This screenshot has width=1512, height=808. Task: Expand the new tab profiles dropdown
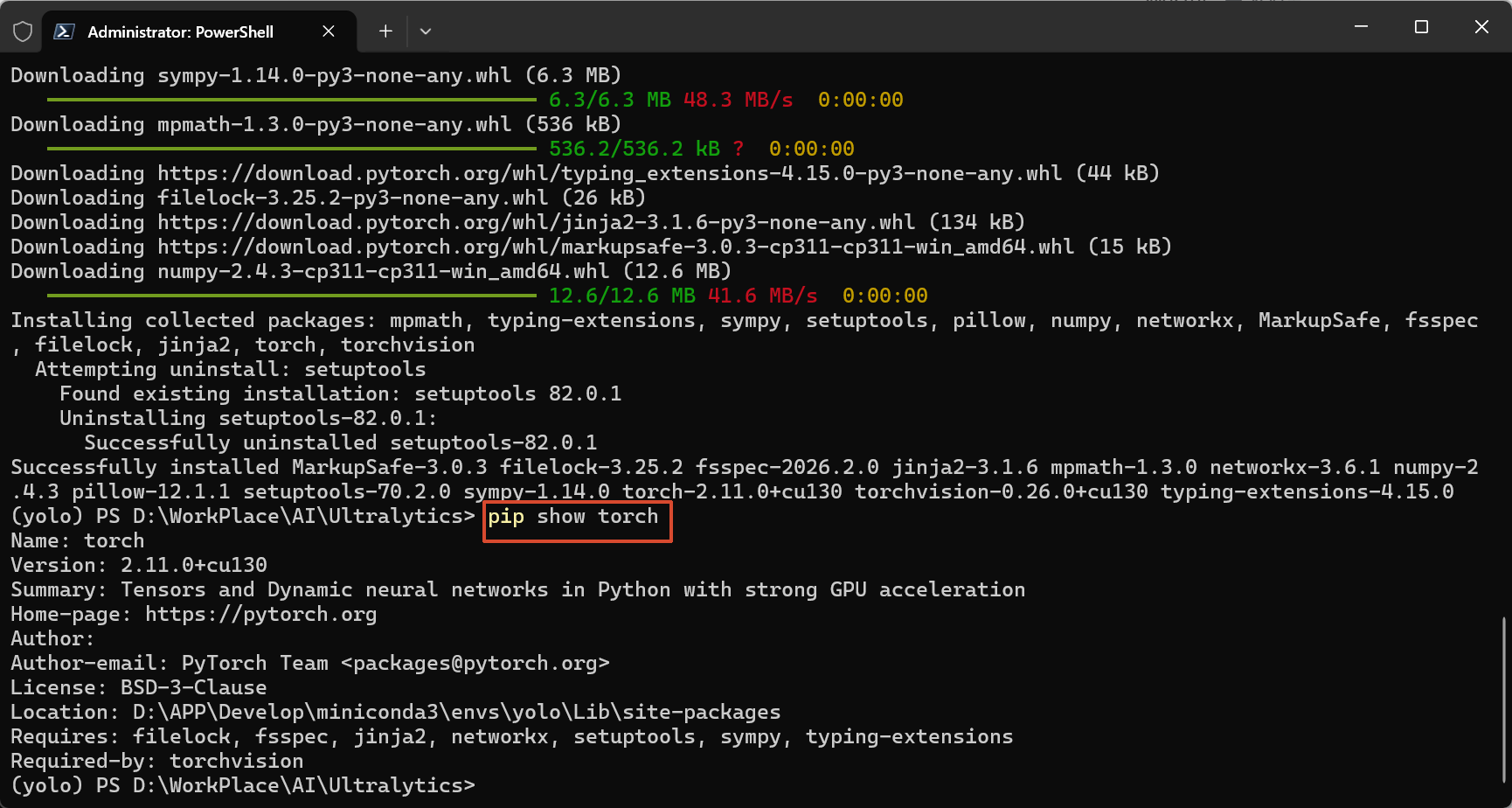pyautogui.click(x=426, y=31)
